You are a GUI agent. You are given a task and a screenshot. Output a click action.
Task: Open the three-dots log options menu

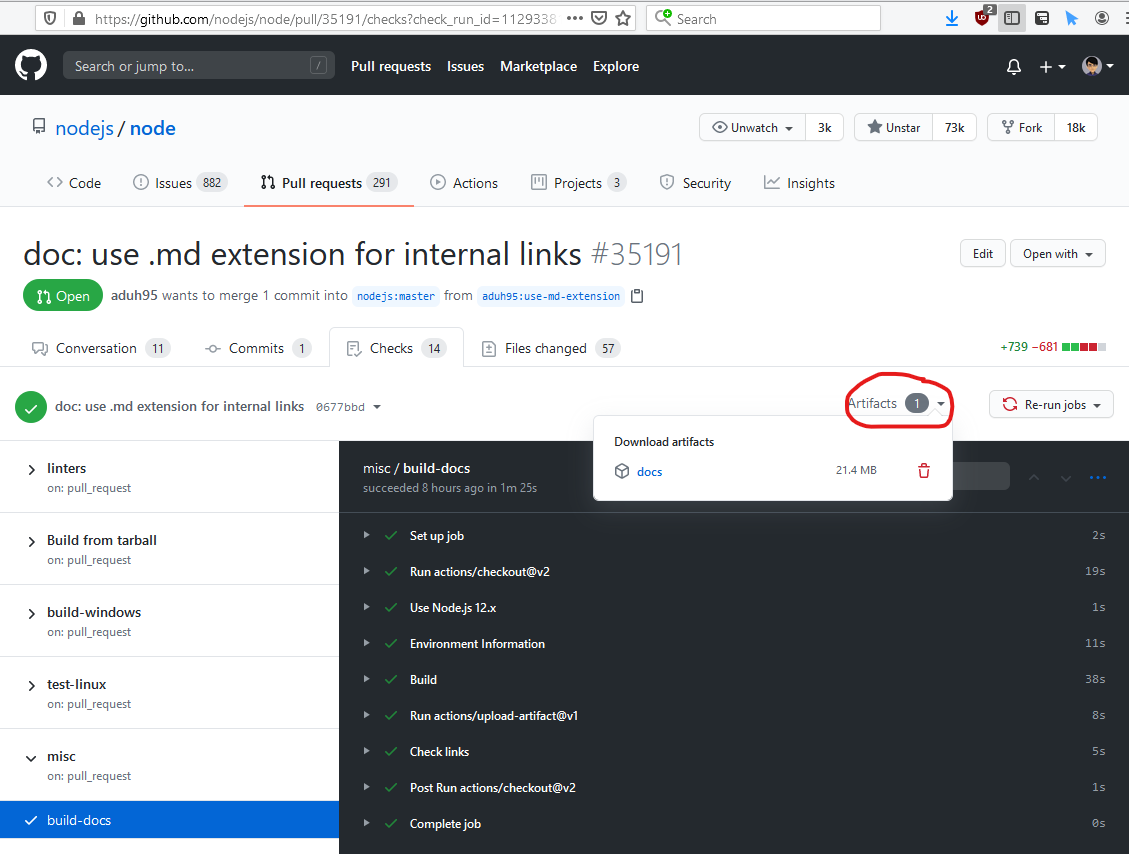point(1097,477)
